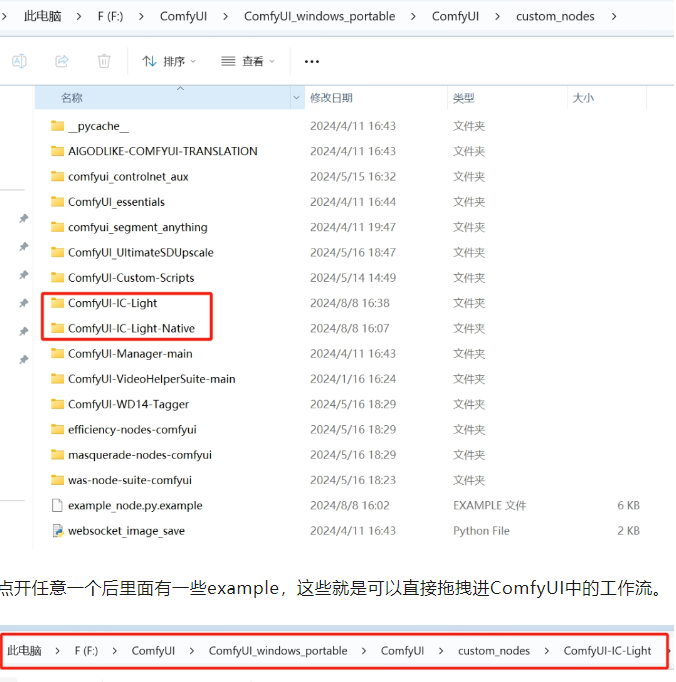This screenshot has height=682, width=676.
Task: Click the Share toolbar icon
Action: [x=62, y=61]
